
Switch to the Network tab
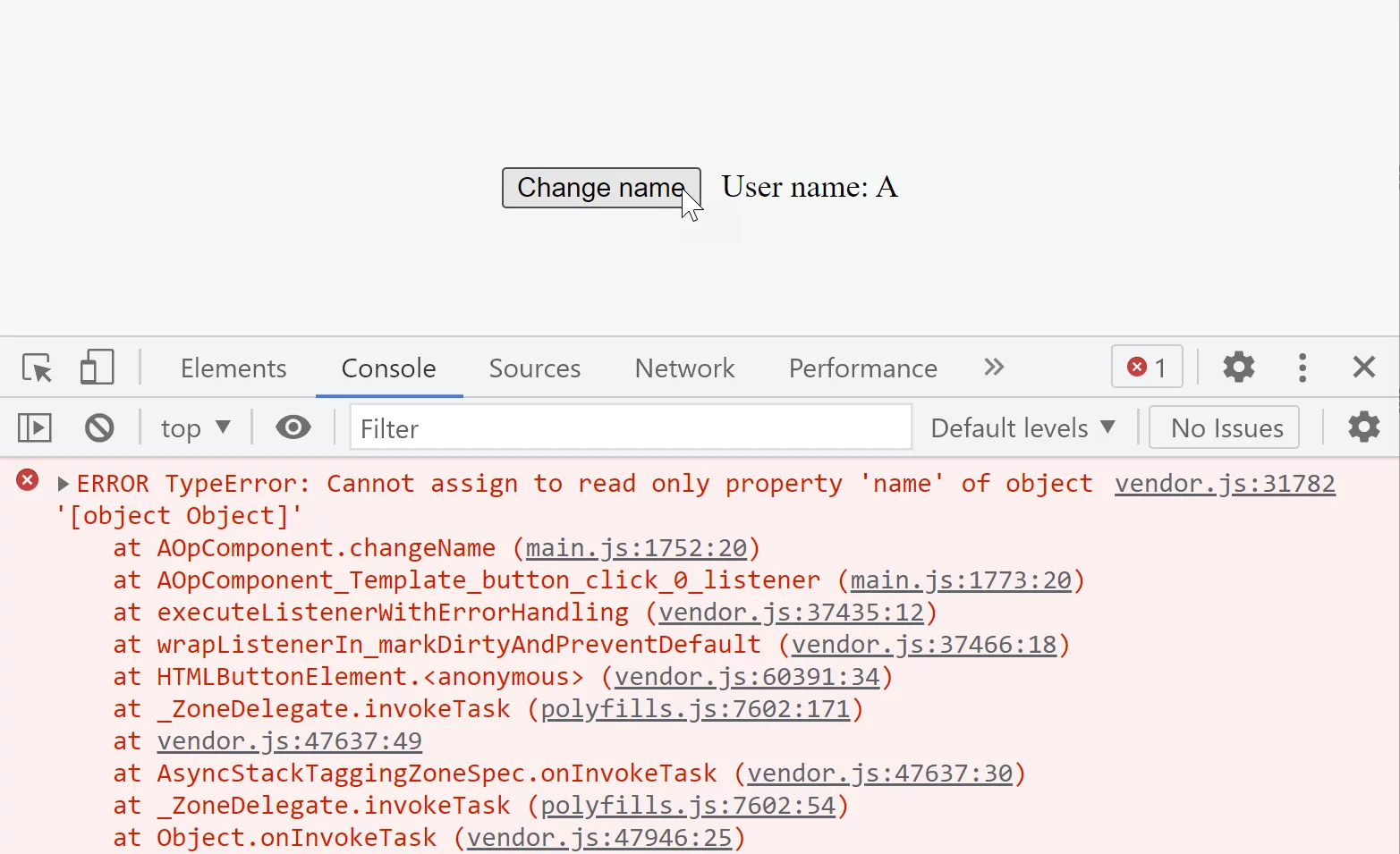[684, 368]
